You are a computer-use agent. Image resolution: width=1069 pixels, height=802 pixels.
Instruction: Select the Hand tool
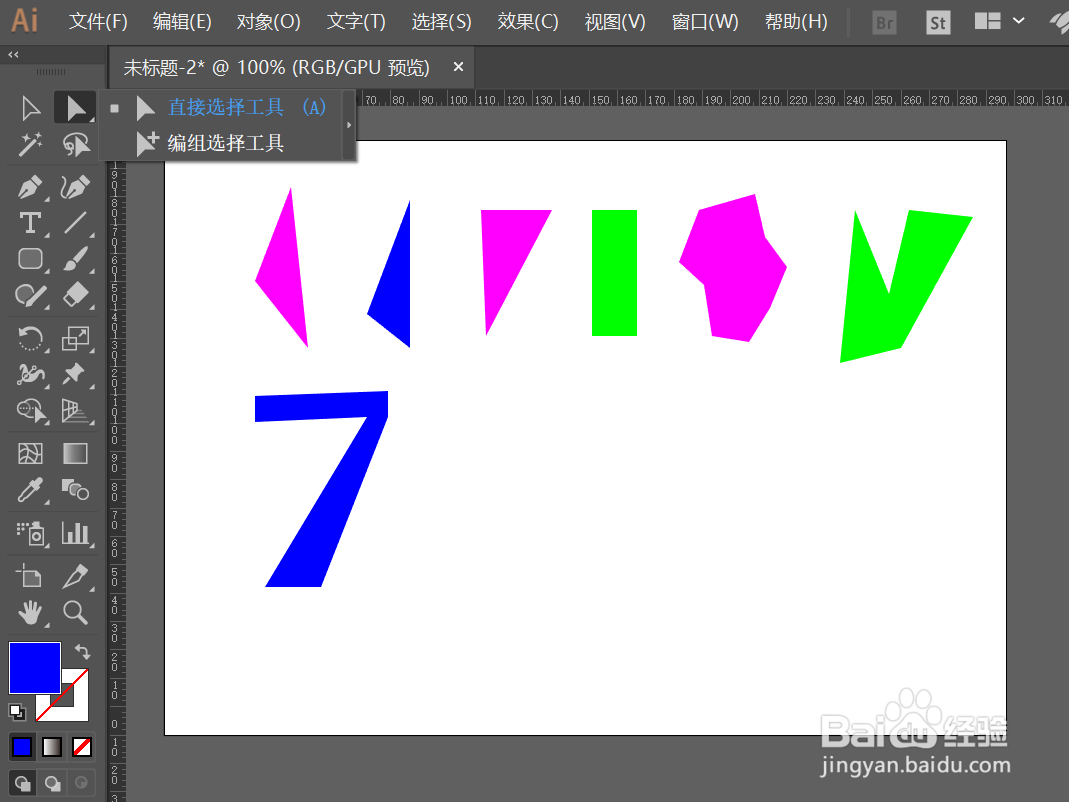30,613
